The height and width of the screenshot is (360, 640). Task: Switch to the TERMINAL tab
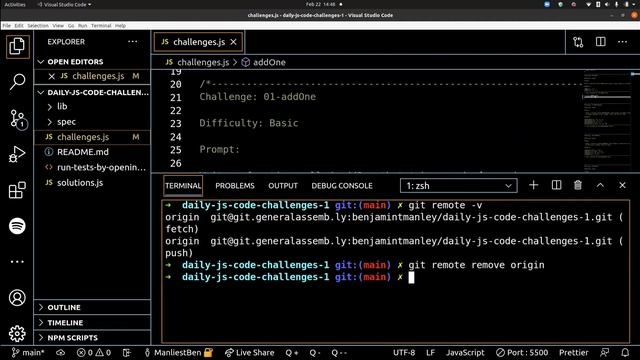[x=183, y=186]
